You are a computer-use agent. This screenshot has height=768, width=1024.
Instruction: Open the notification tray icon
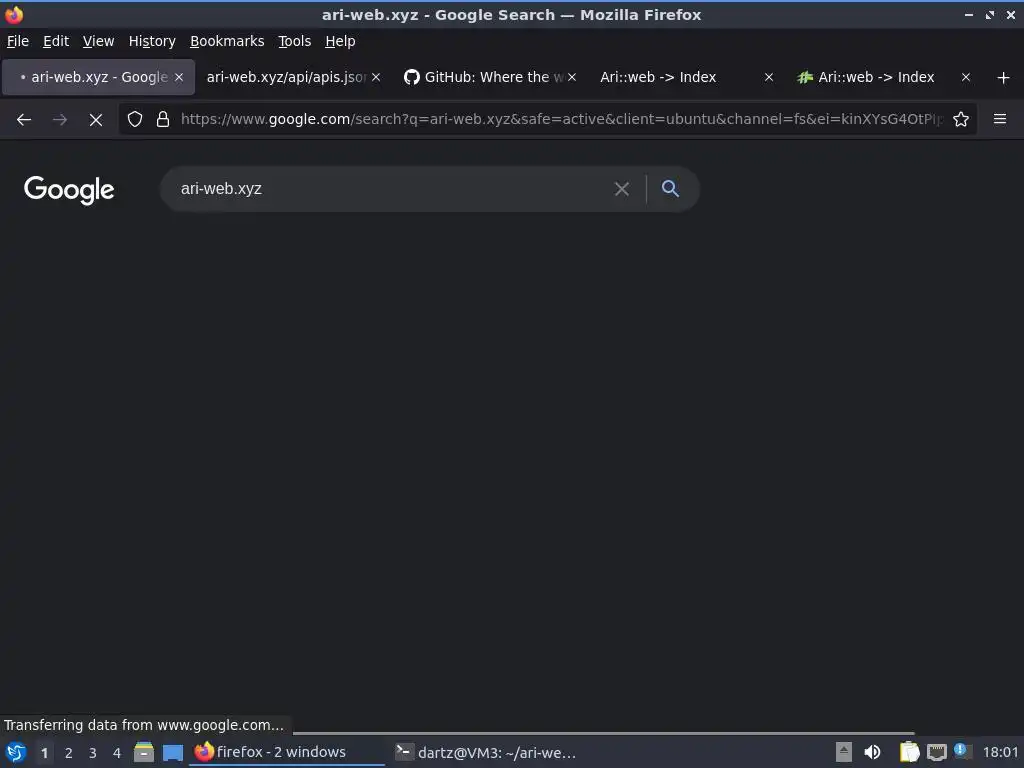[x=961, y=750]
